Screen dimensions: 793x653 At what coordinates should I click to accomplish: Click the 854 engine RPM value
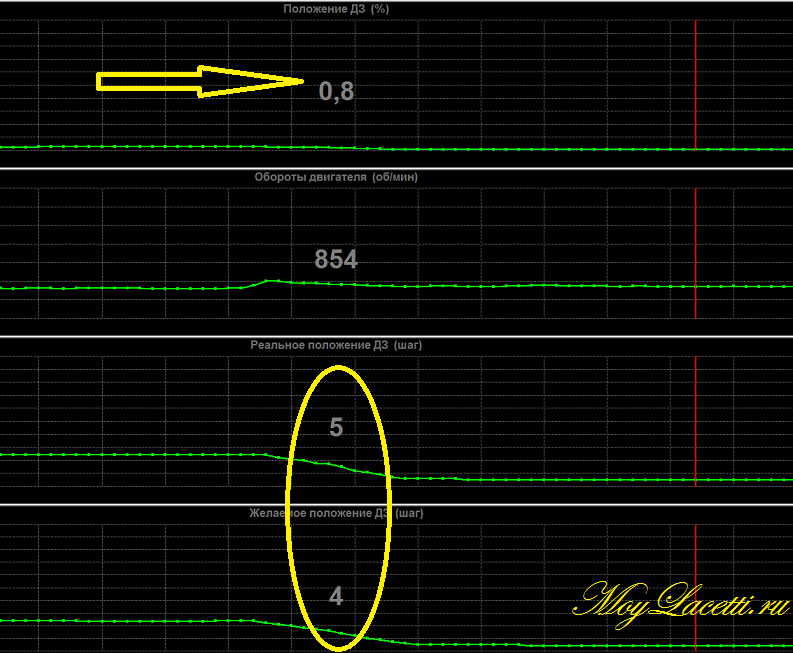click(336, 260)
